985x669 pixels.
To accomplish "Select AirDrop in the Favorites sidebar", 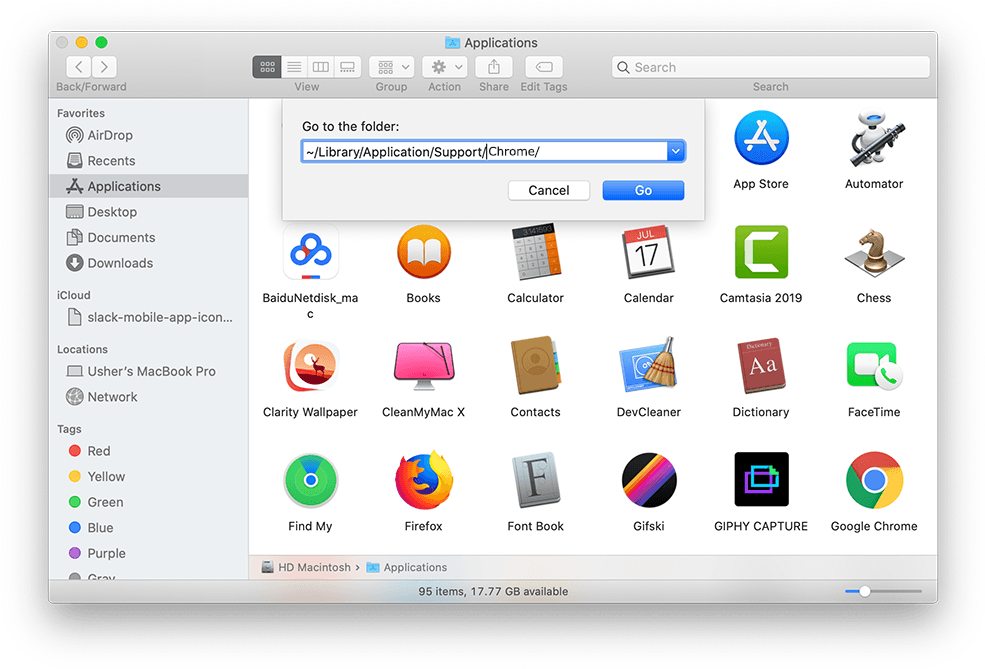I will click(x=109, y=135).
